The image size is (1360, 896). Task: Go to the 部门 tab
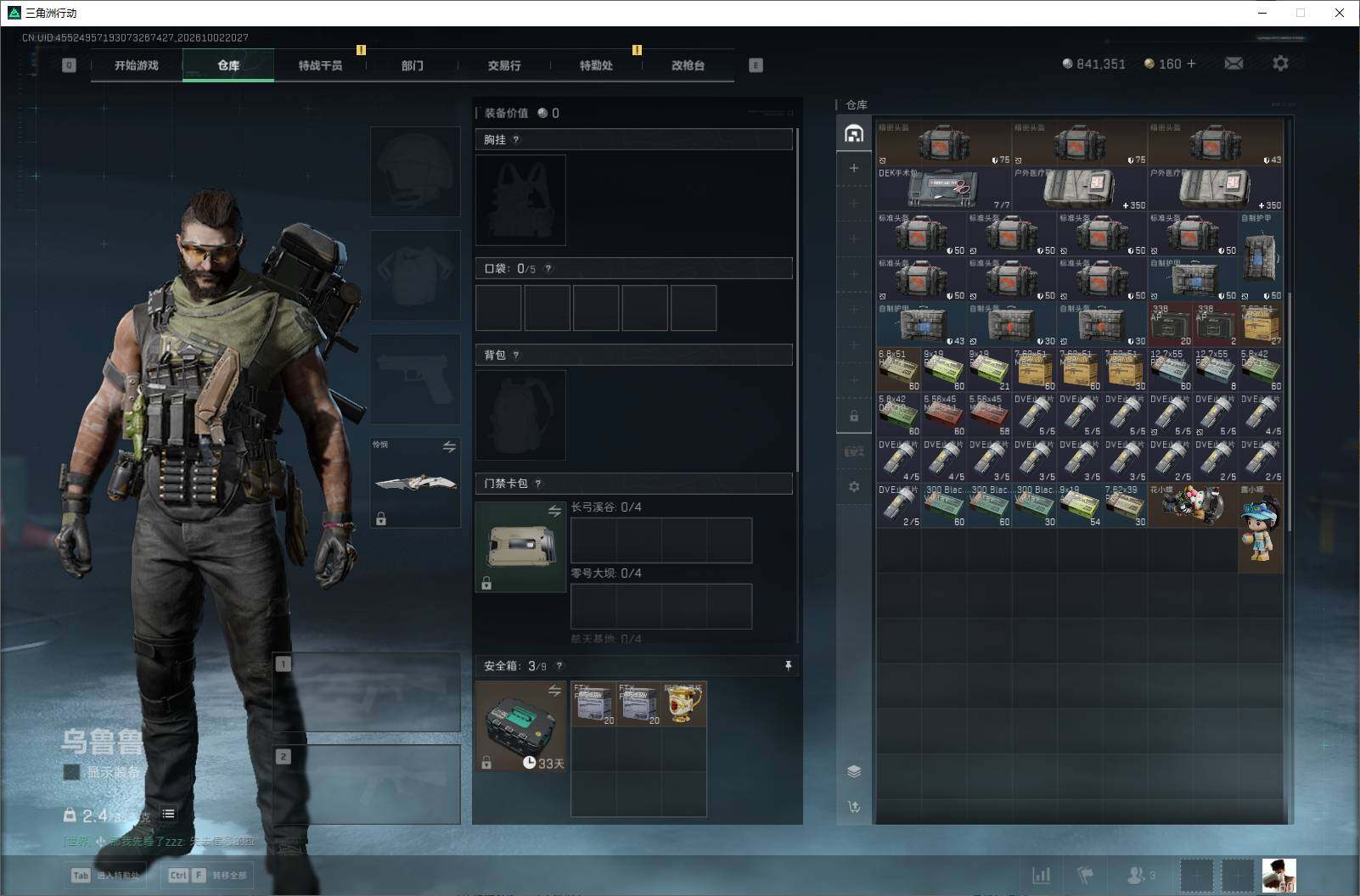[413, 65]
